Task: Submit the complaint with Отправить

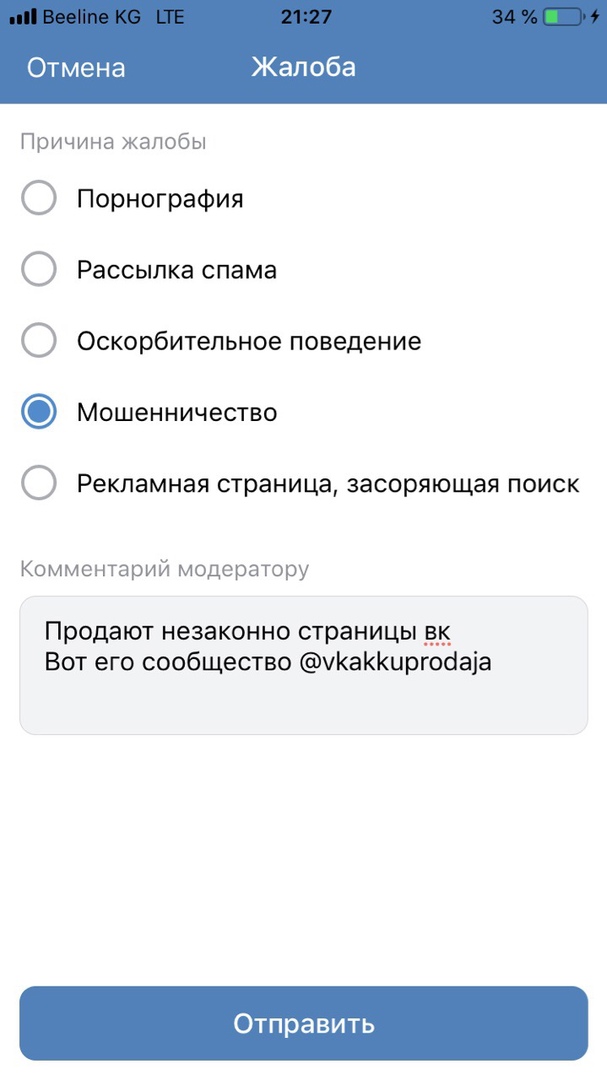Action: pyautogui.click(x=303, y=1024)
